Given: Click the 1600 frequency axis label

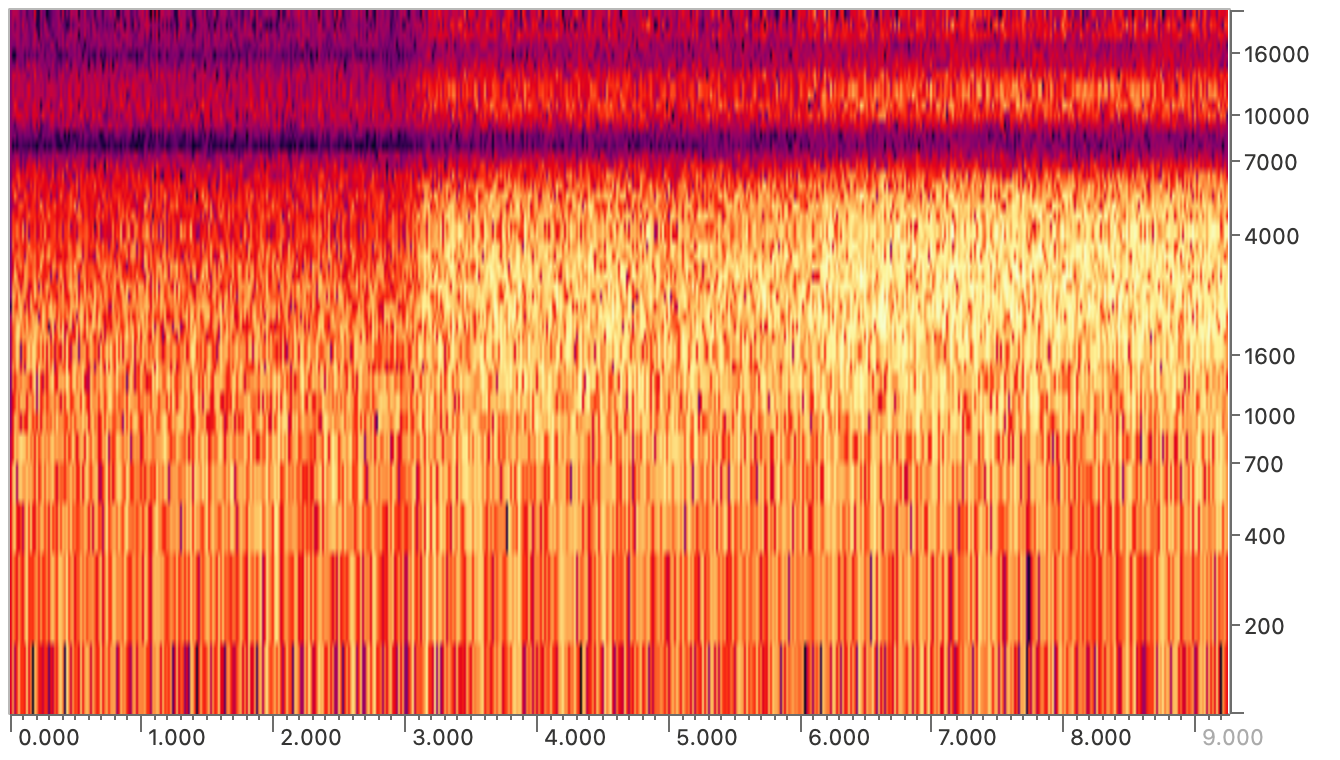Looking at the screenshot, I should click(1270, 357).
